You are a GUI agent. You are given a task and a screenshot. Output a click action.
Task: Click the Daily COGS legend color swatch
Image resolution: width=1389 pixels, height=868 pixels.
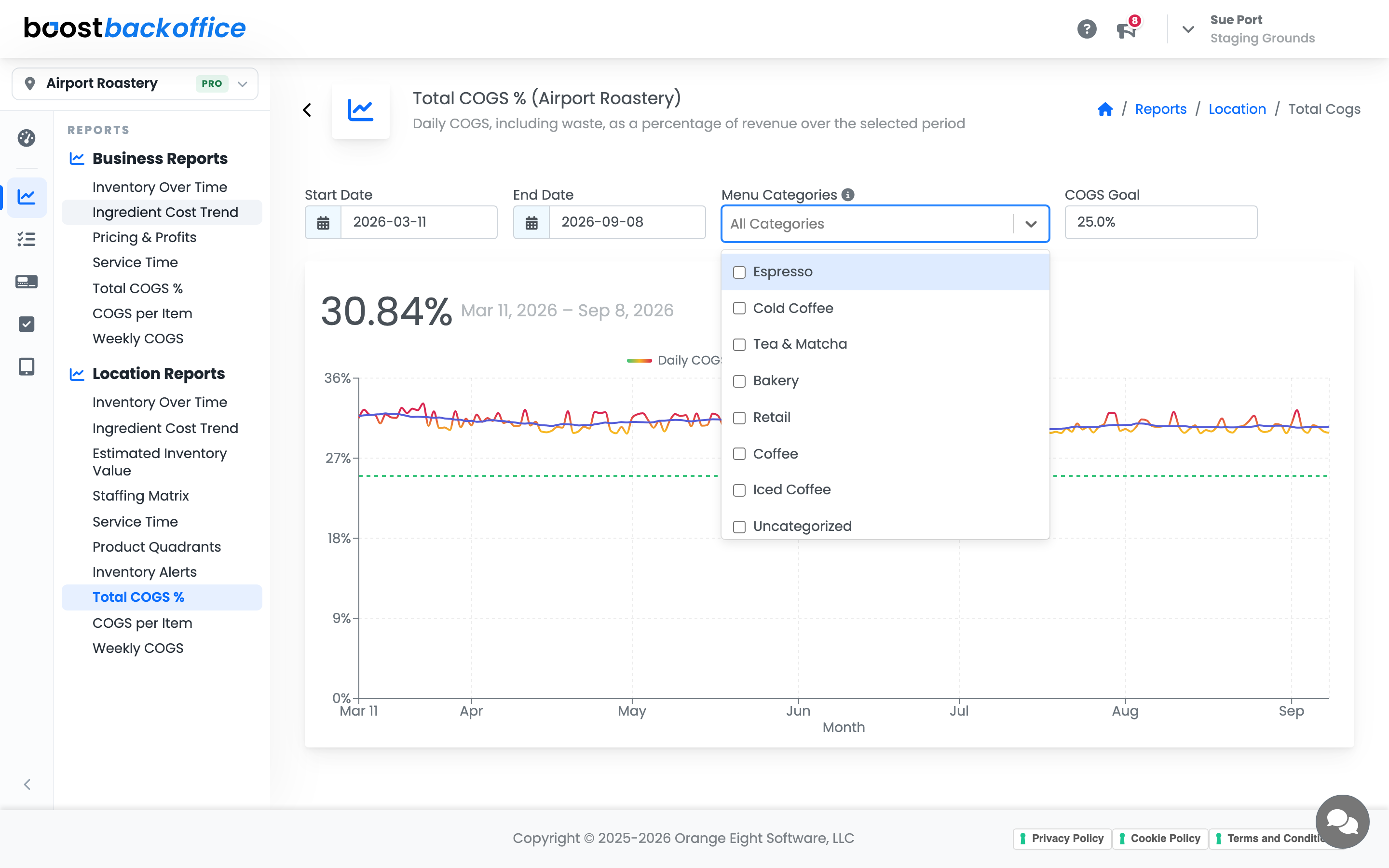(639, 361)
